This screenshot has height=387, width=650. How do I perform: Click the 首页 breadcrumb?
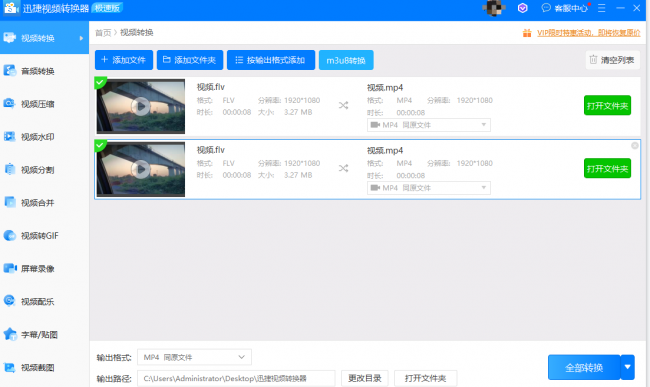point(103,33)
